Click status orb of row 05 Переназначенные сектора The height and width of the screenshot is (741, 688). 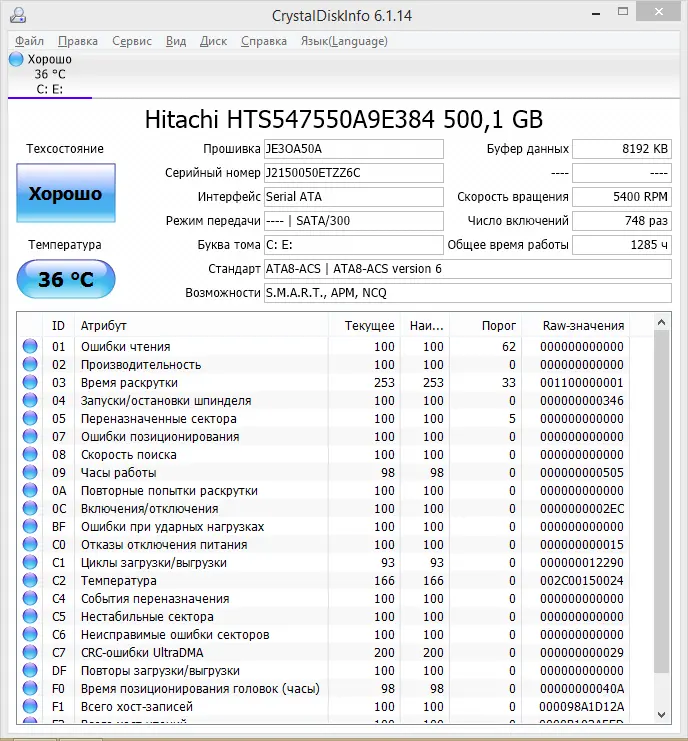coord(30,418)
